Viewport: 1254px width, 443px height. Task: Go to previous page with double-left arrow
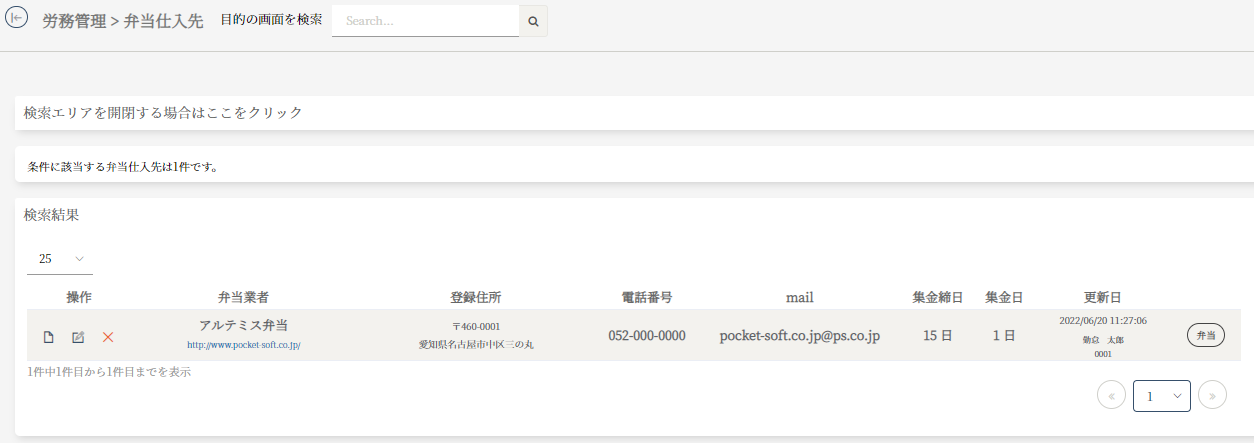click(1111, 395)
